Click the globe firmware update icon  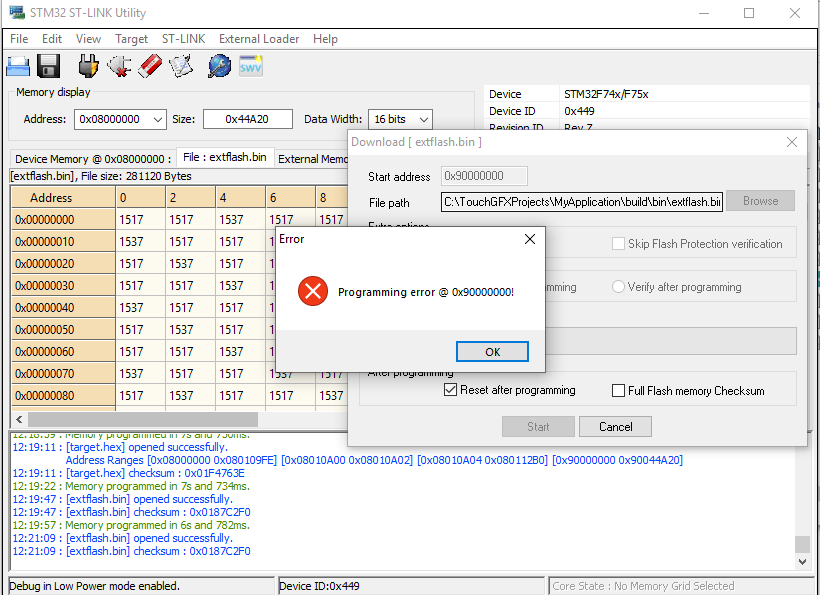coord(219,66)
